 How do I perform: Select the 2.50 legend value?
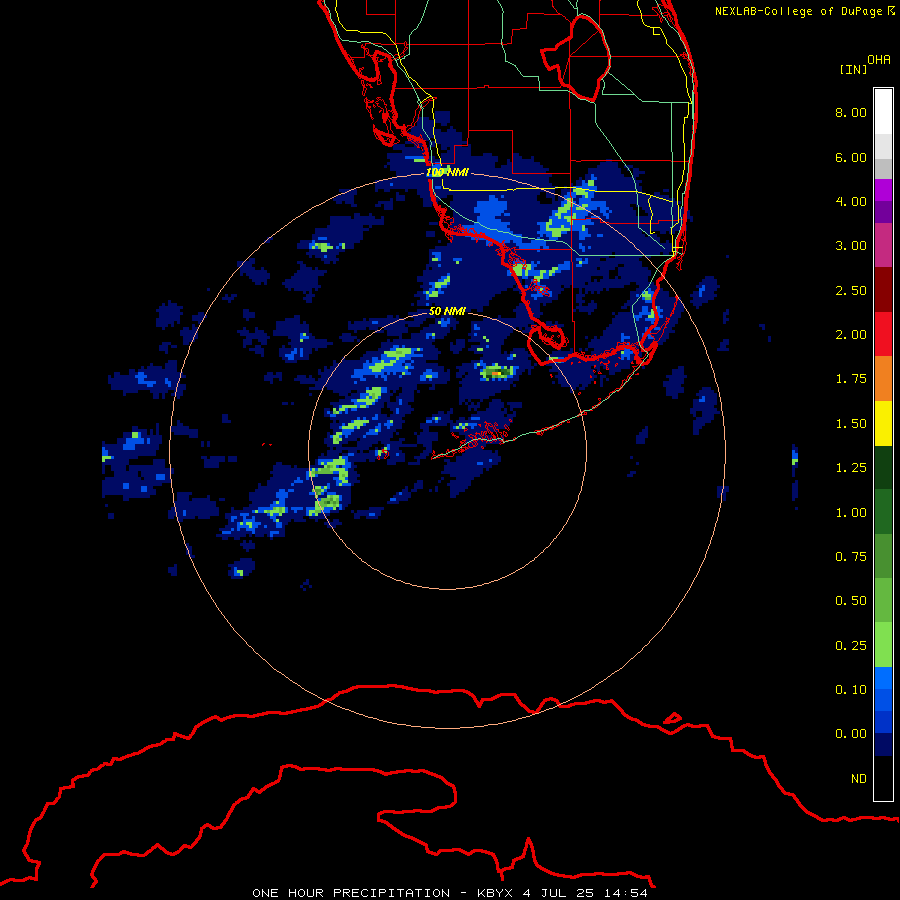[x=851, y=290]
